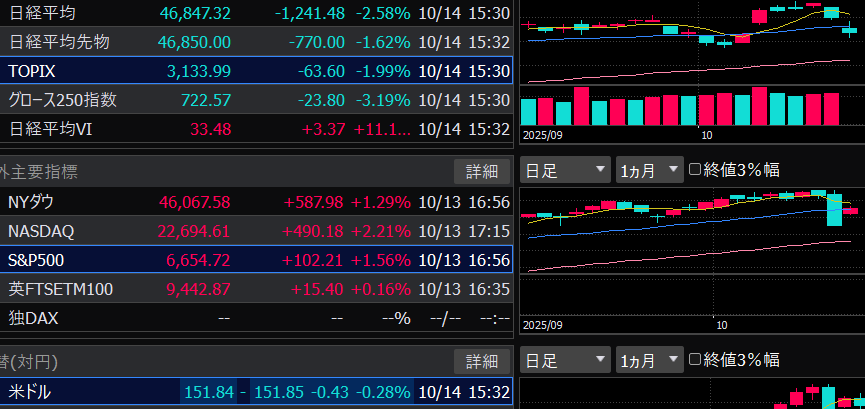Expand the 日足 dropdown above the S&P500 chart
Image resolution: width=865 pixels, height=409 pixels.
(565, 170)
